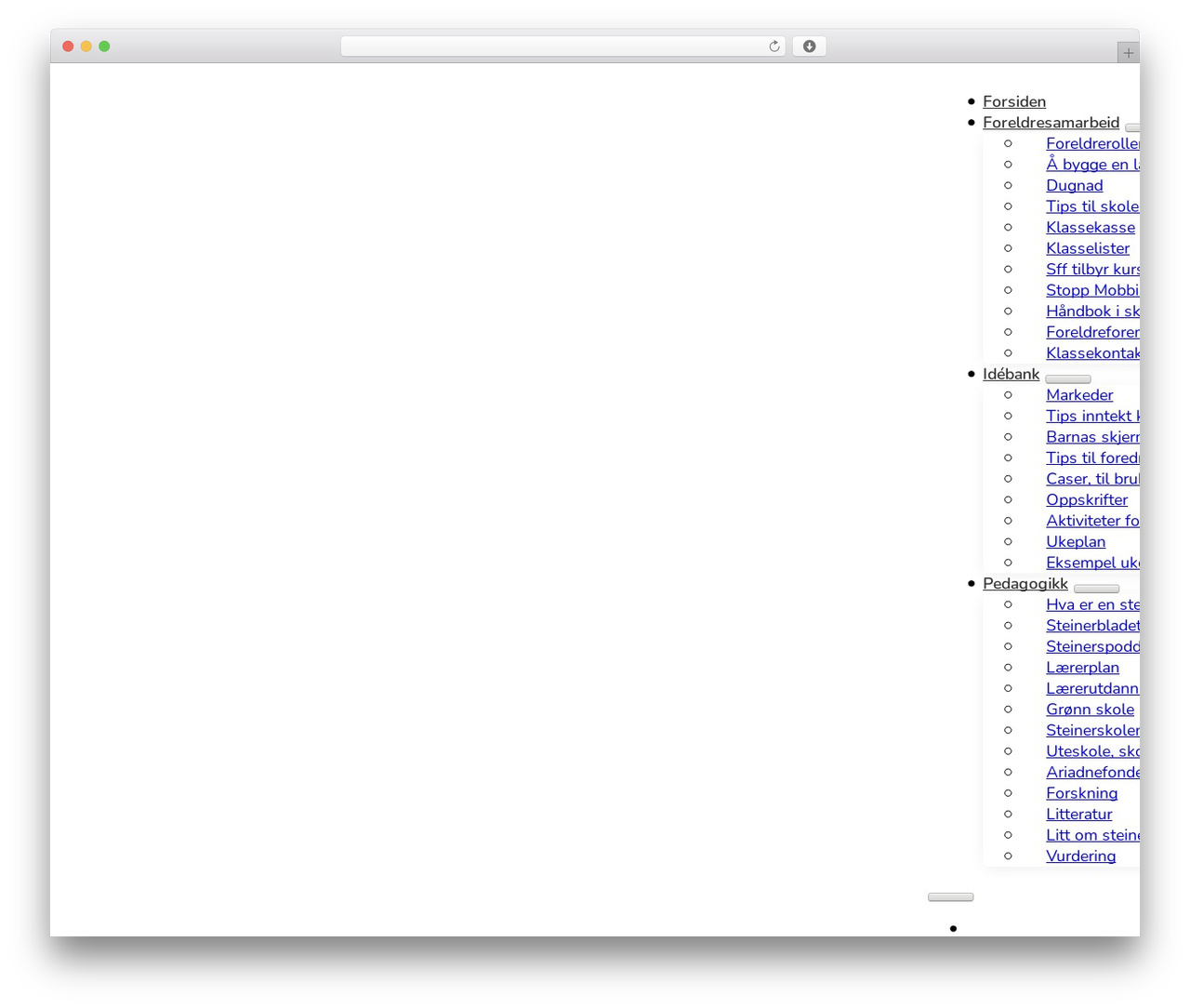The height and width of the screenshot is (1008, 1190).
Task: Open the Uteskole, skole link
Action: coord(1092,750)
